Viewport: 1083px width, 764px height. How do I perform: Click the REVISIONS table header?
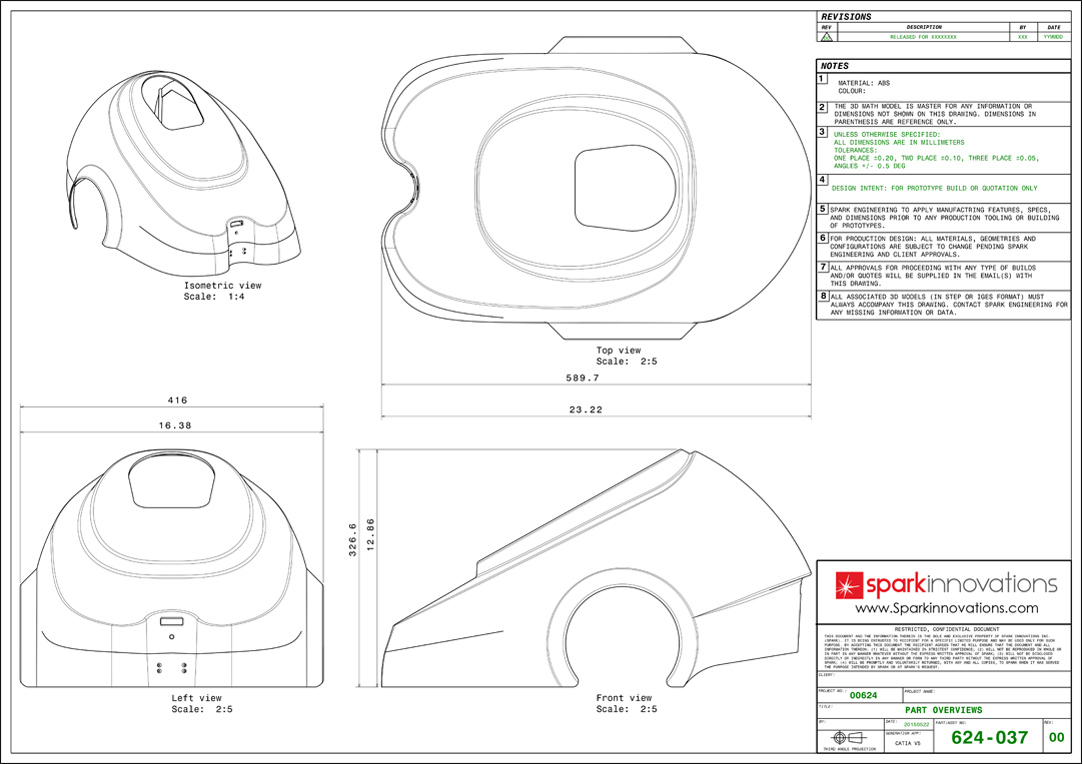846,17
